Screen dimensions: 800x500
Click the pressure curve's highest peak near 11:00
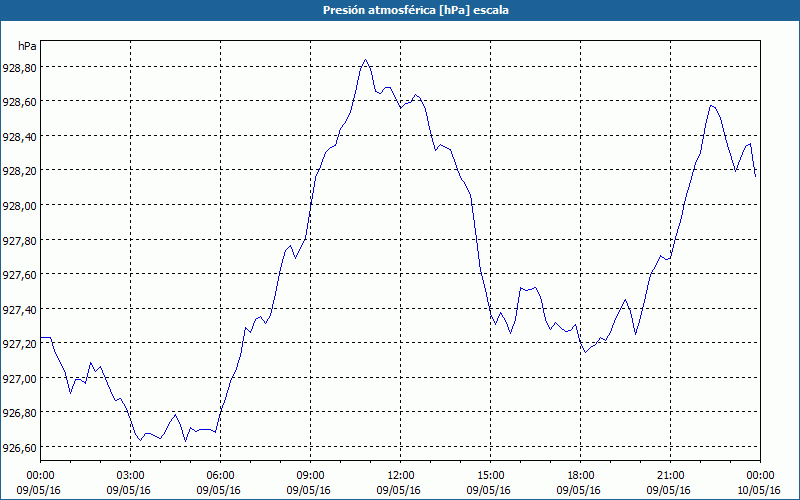365,60
